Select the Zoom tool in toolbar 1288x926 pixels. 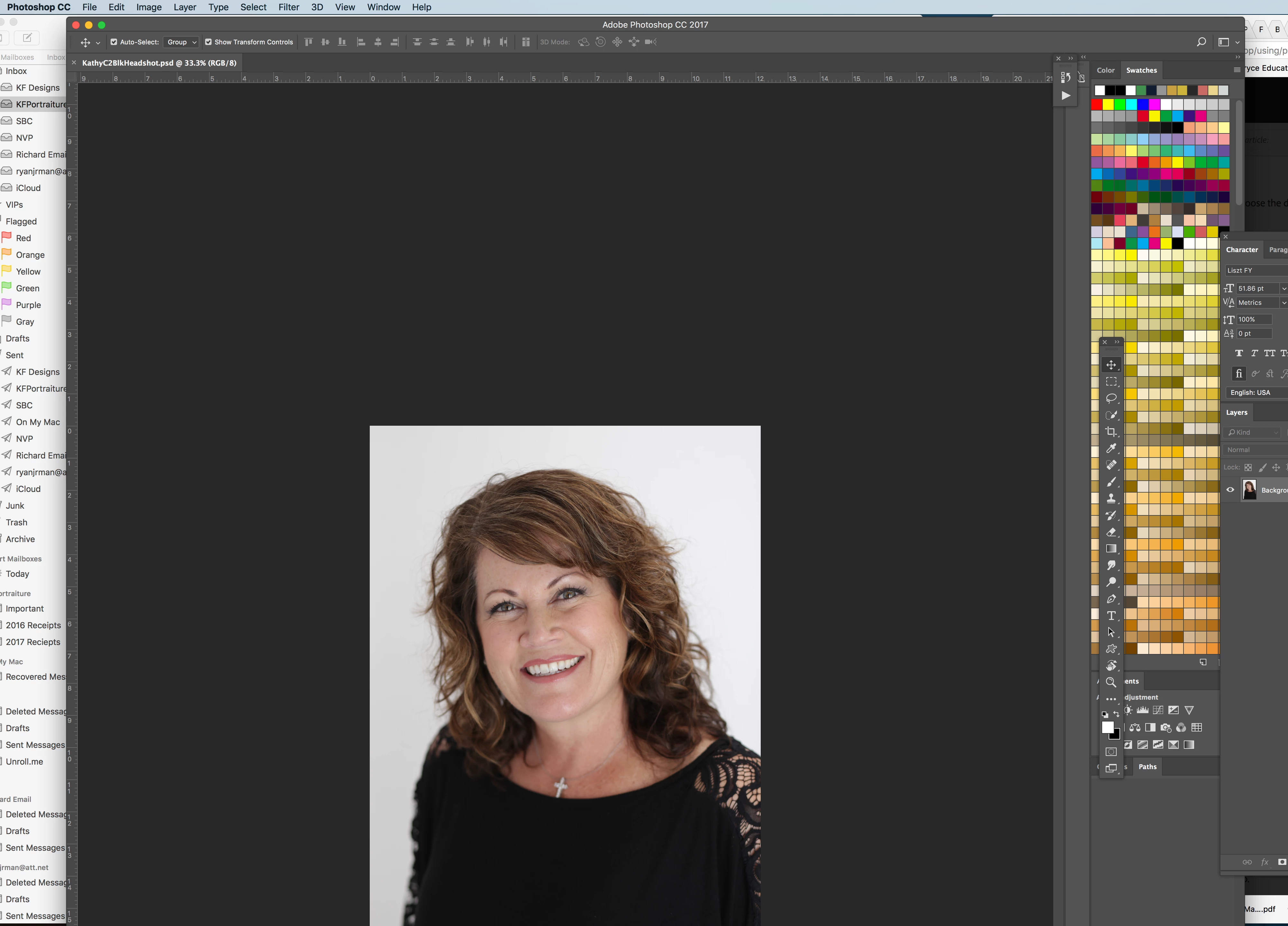coord(1111,682)
